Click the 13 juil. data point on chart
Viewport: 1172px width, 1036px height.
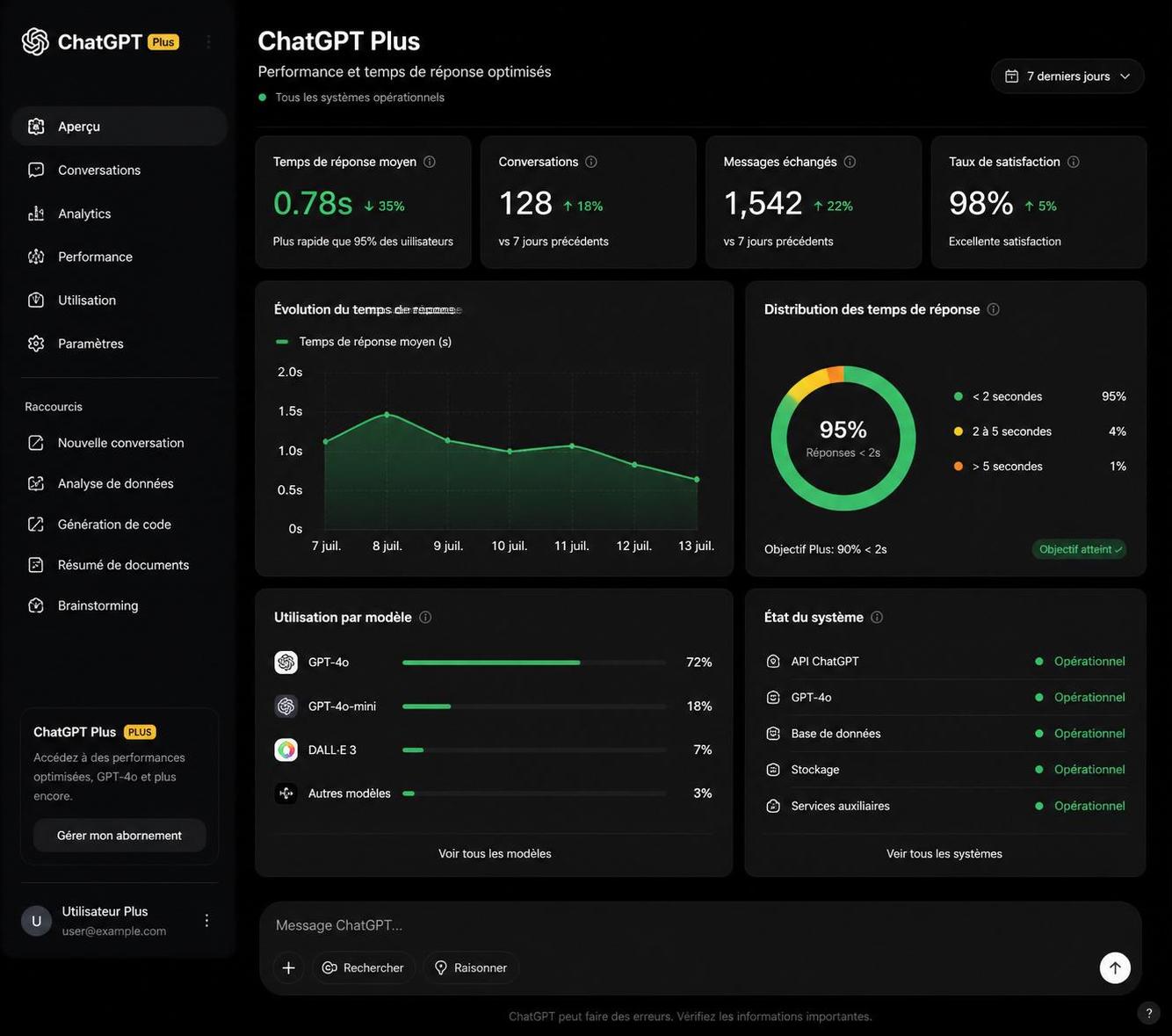pyautogui.click(x=697, y=479)
